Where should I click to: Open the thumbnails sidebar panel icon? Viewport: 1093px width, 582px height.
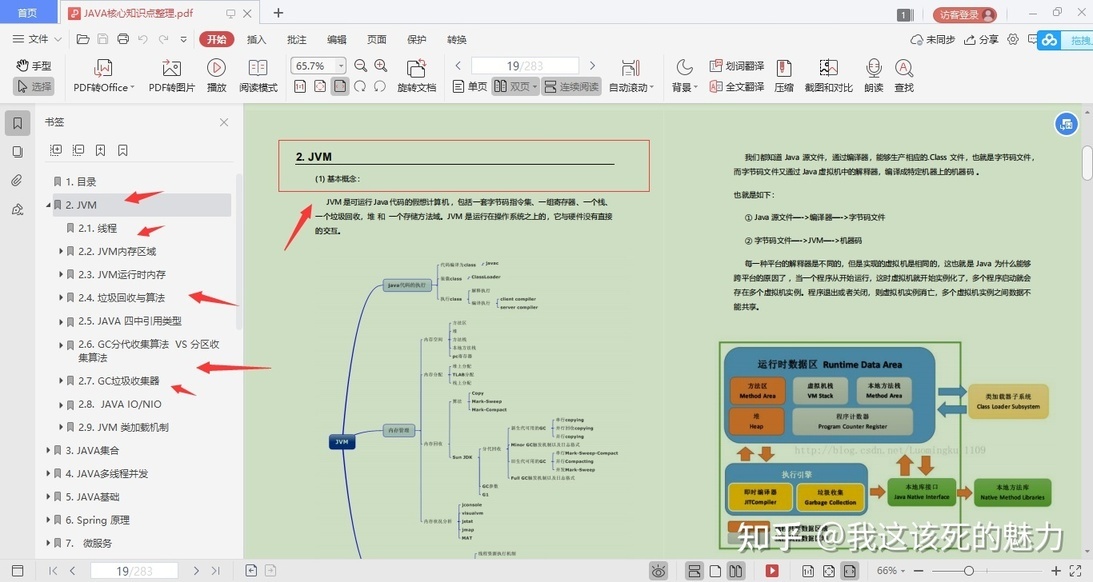pos(17,152)
